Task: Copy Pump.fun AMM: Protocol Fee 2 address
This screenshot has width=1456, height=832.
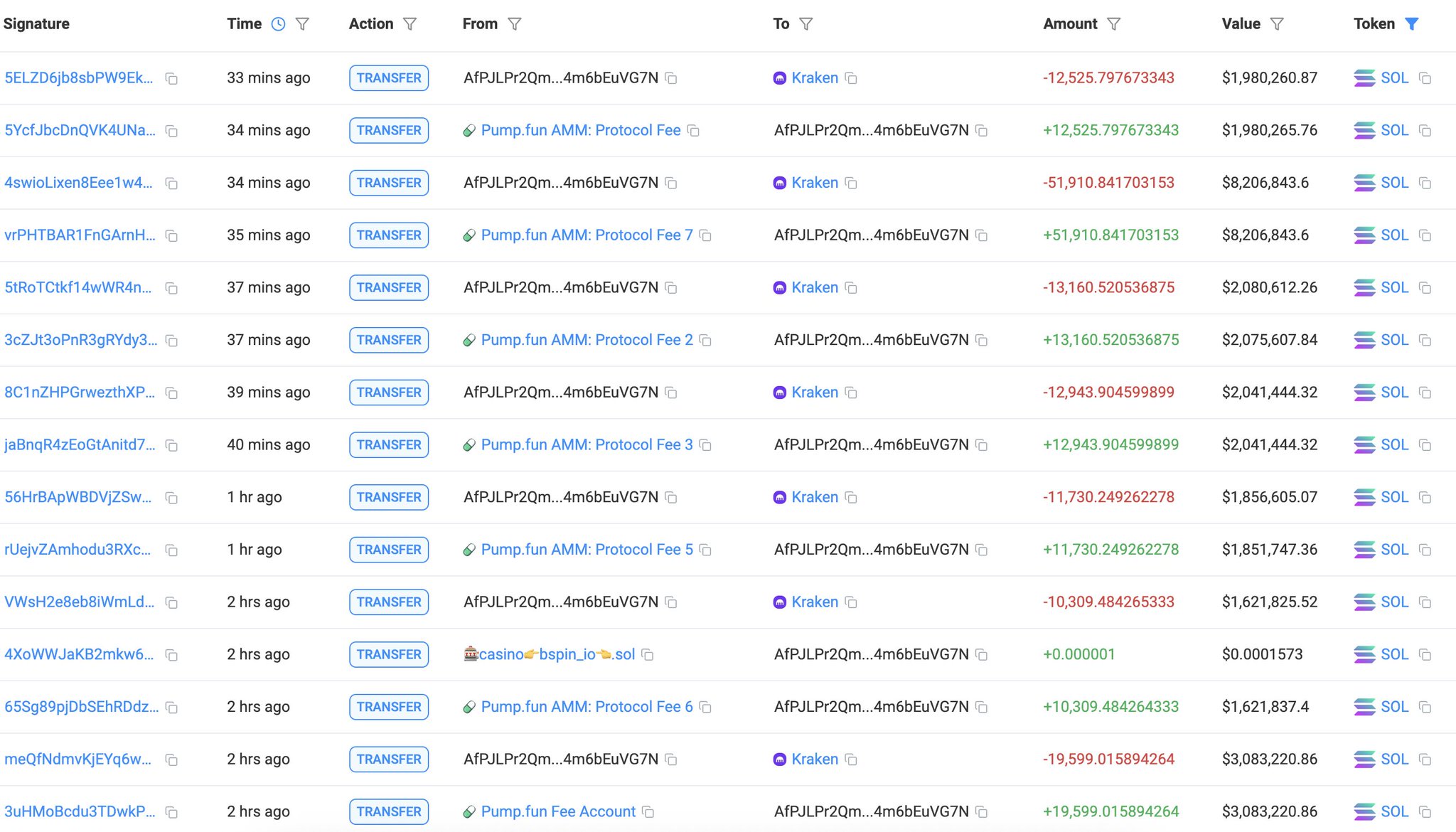Action: (705, 341)
